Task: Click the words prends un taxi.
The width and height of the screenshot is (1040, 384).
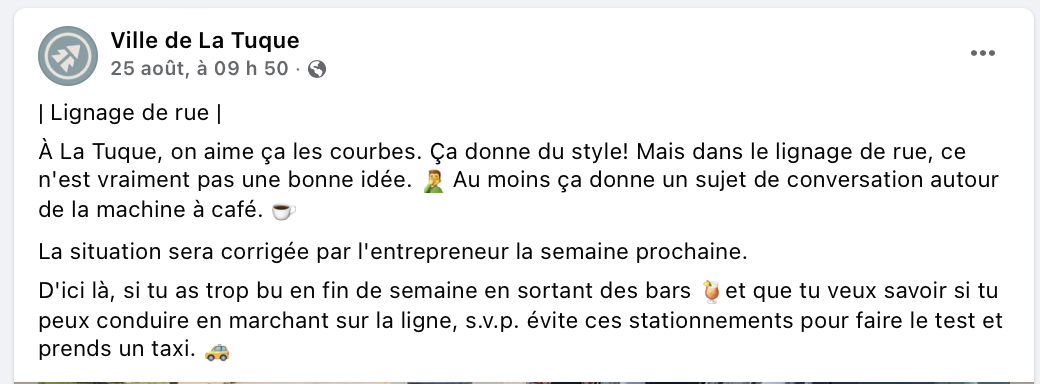Action: click(117, 350)
